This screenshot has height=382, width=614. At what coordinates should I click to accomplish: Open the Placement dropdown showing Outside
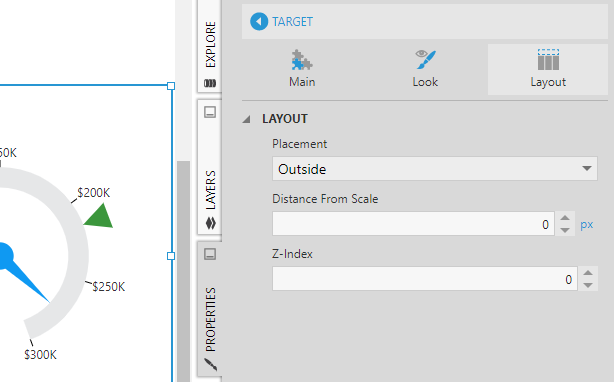coord(435,169)
